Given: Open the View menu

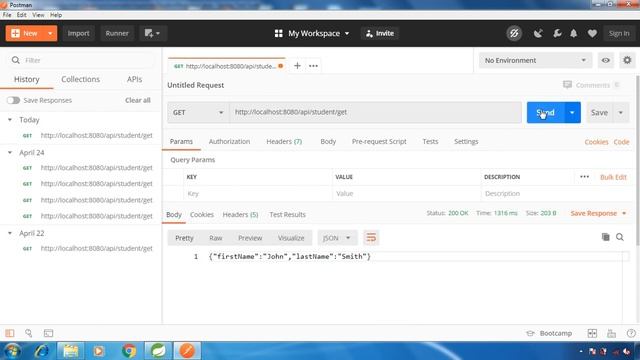Looking at the screenshot, I should click(x=38, y=15).
